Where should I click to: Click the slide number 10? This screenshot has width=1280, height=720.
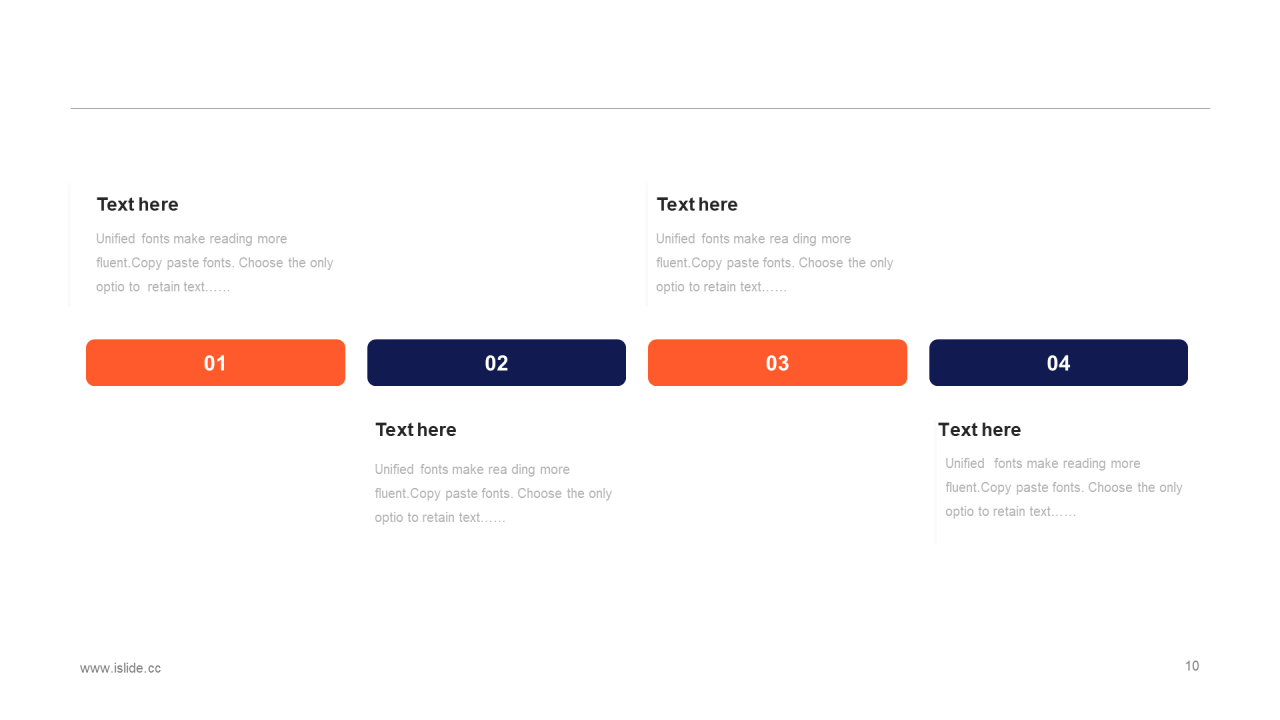(1192, 666)
